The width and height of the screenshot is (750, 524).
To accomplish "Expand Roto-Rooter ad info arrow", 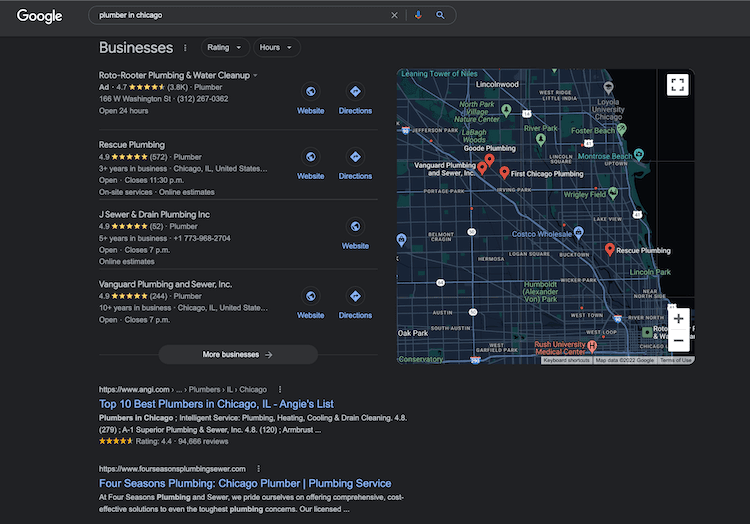I will [x=255, y=76].
